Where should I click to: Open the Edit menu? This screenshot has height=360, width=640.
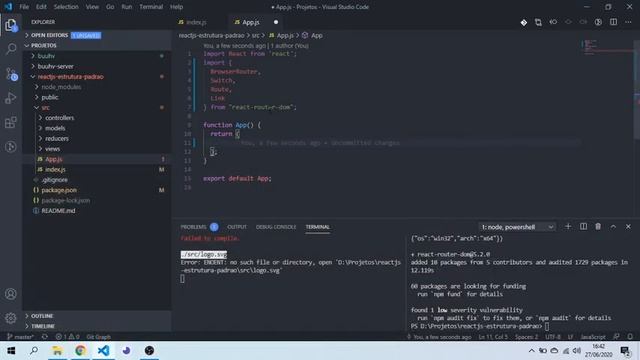pos(41,7)
